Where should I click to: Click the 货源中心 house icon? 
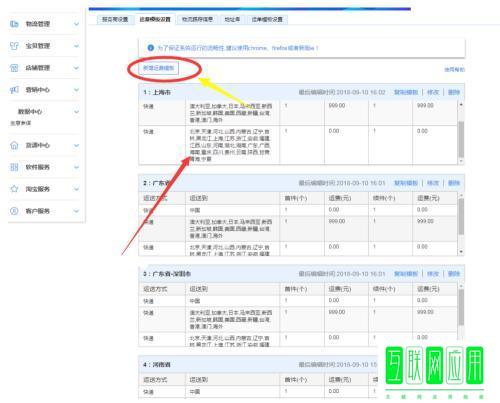point(14,145)
